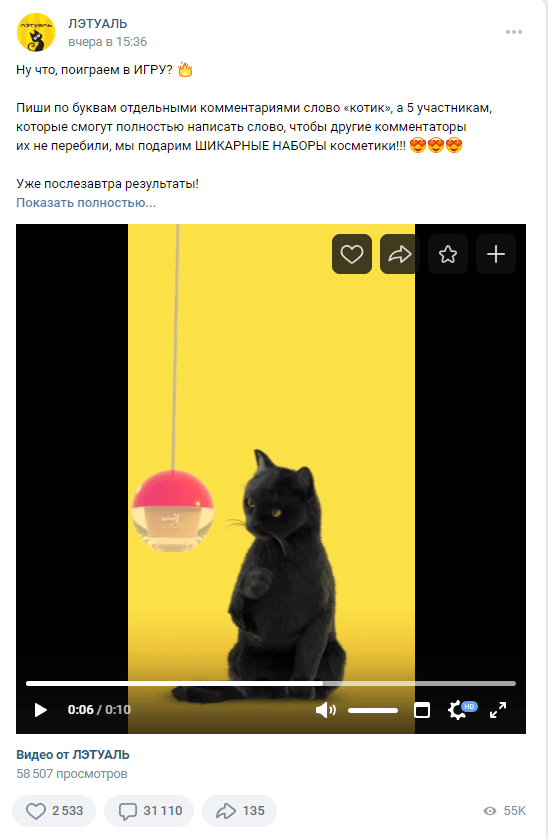Add the video using the plus icon
Viewport: 548px width, 839px height.
496,254
